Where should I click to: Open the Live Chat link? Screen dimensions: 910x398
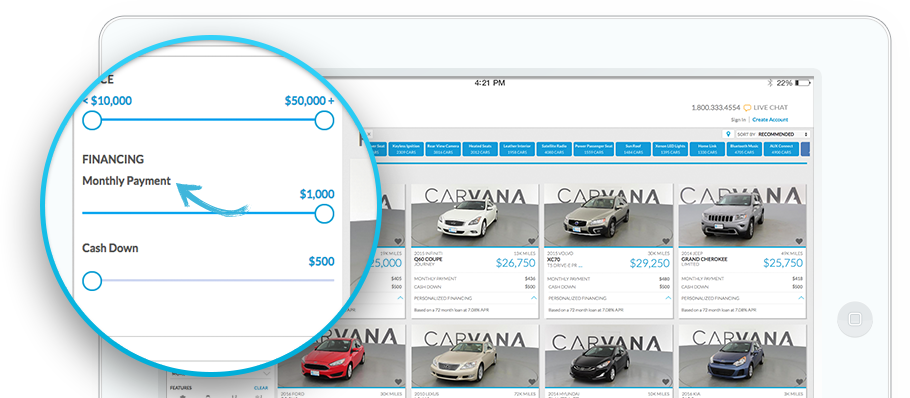pyautogui.click(x=771, y=108)
